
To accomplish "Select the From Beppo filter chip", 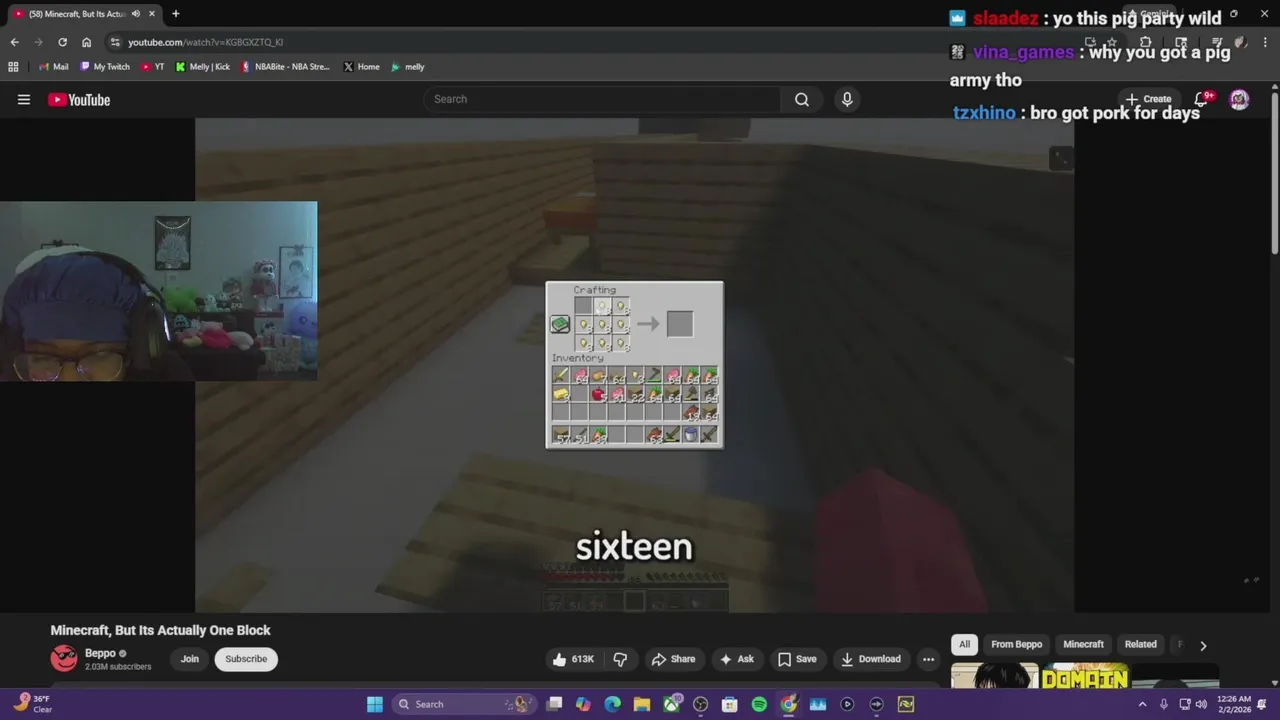I will [1016, 644].
